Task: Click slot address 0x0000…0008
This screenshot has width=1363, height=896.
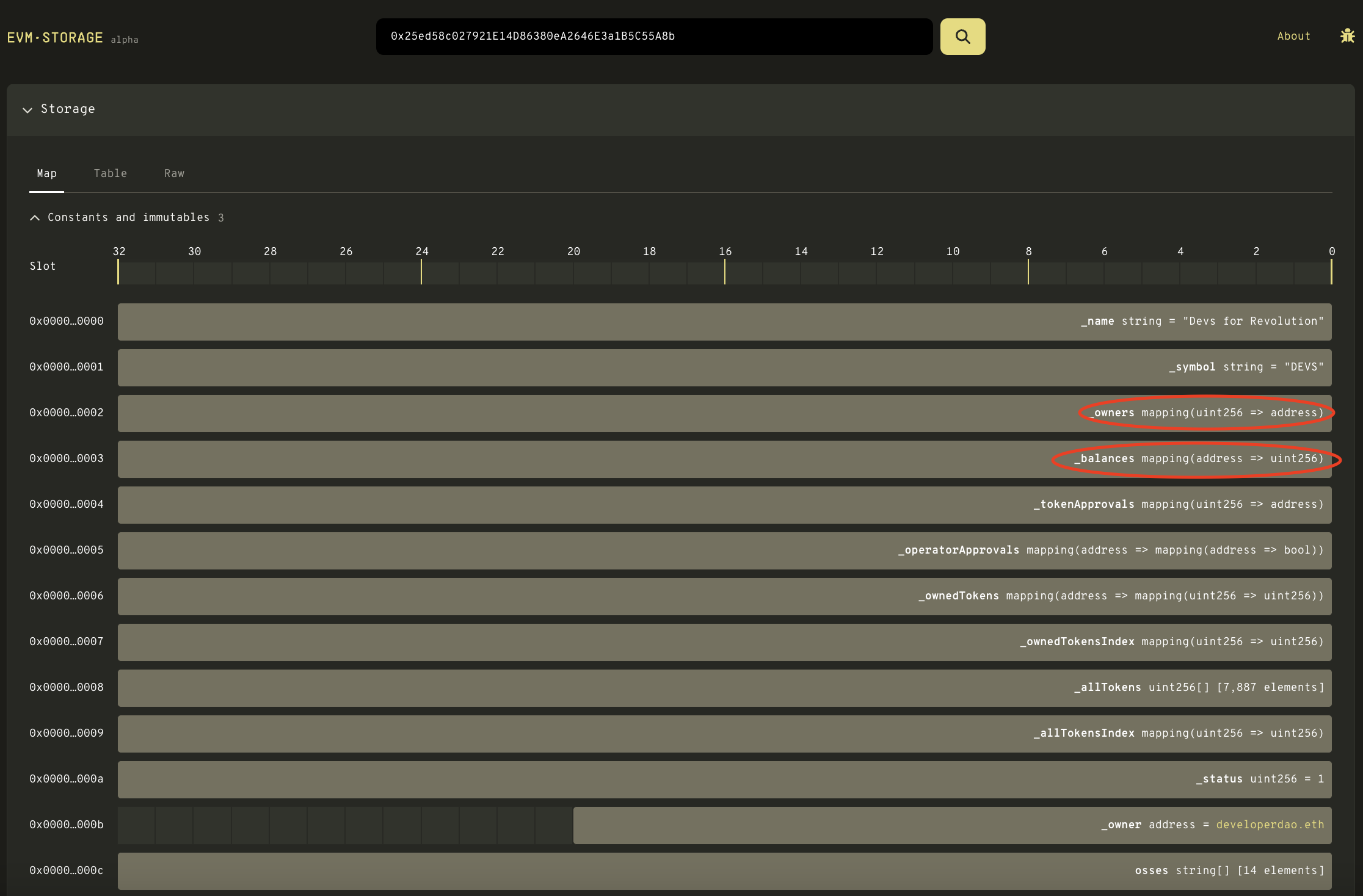Action: pyautogui.click(x=67, y=687)
